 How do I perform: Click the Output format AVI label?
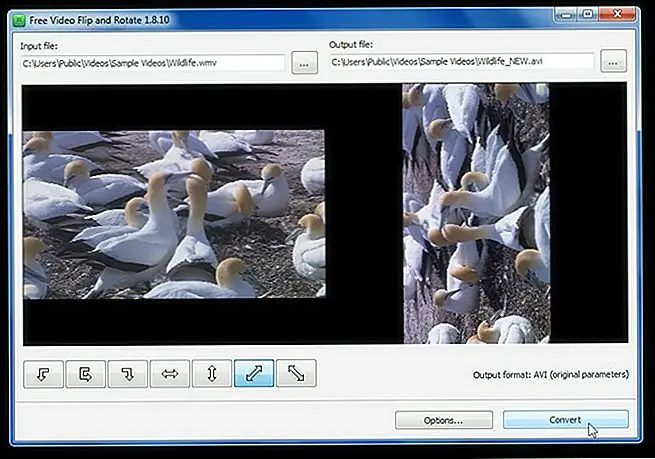[x=550, y=375]
